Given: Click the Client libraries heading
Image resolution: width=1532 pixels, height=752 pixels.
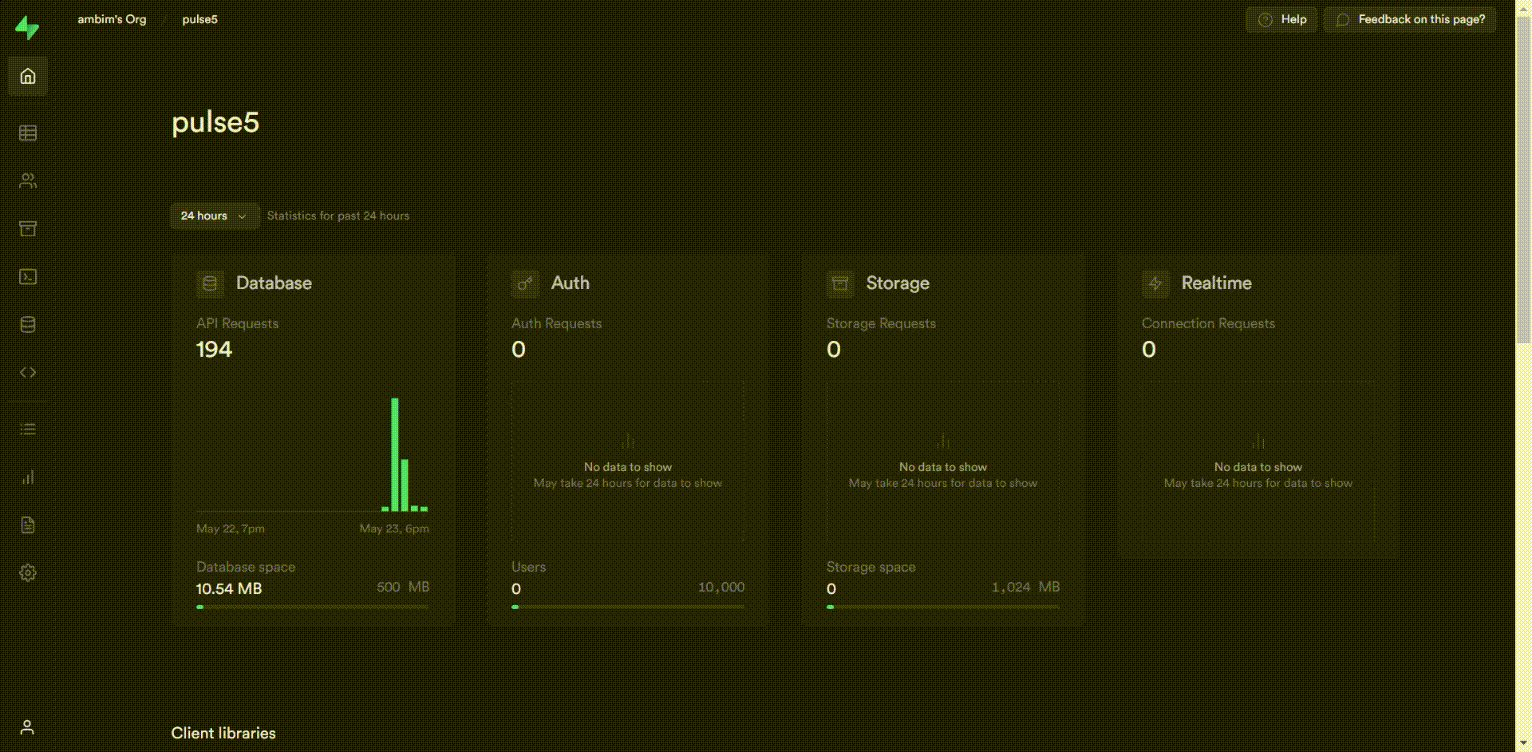Looking at the screenshot, I should click(223, 733).
